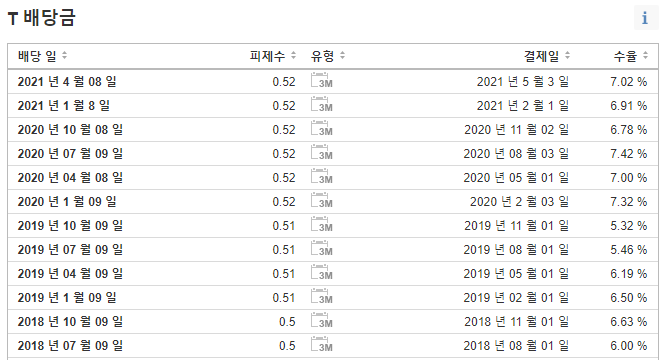This screenshot has width=664, height=360.
Task: Select date 2019 년 07 월 09 일
Action: (70, 249)
